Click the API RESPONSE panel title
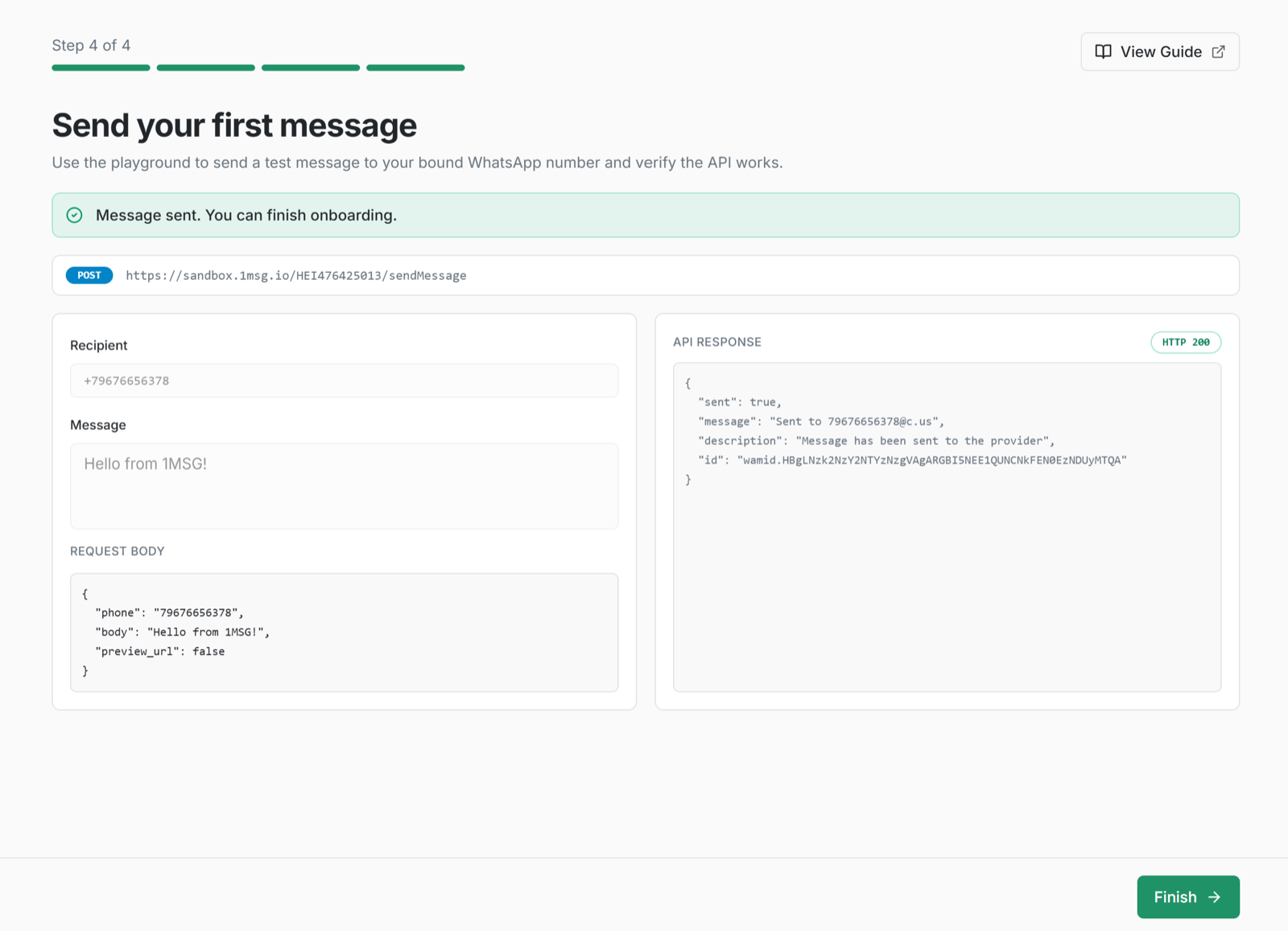 click(x=717, y=342)
